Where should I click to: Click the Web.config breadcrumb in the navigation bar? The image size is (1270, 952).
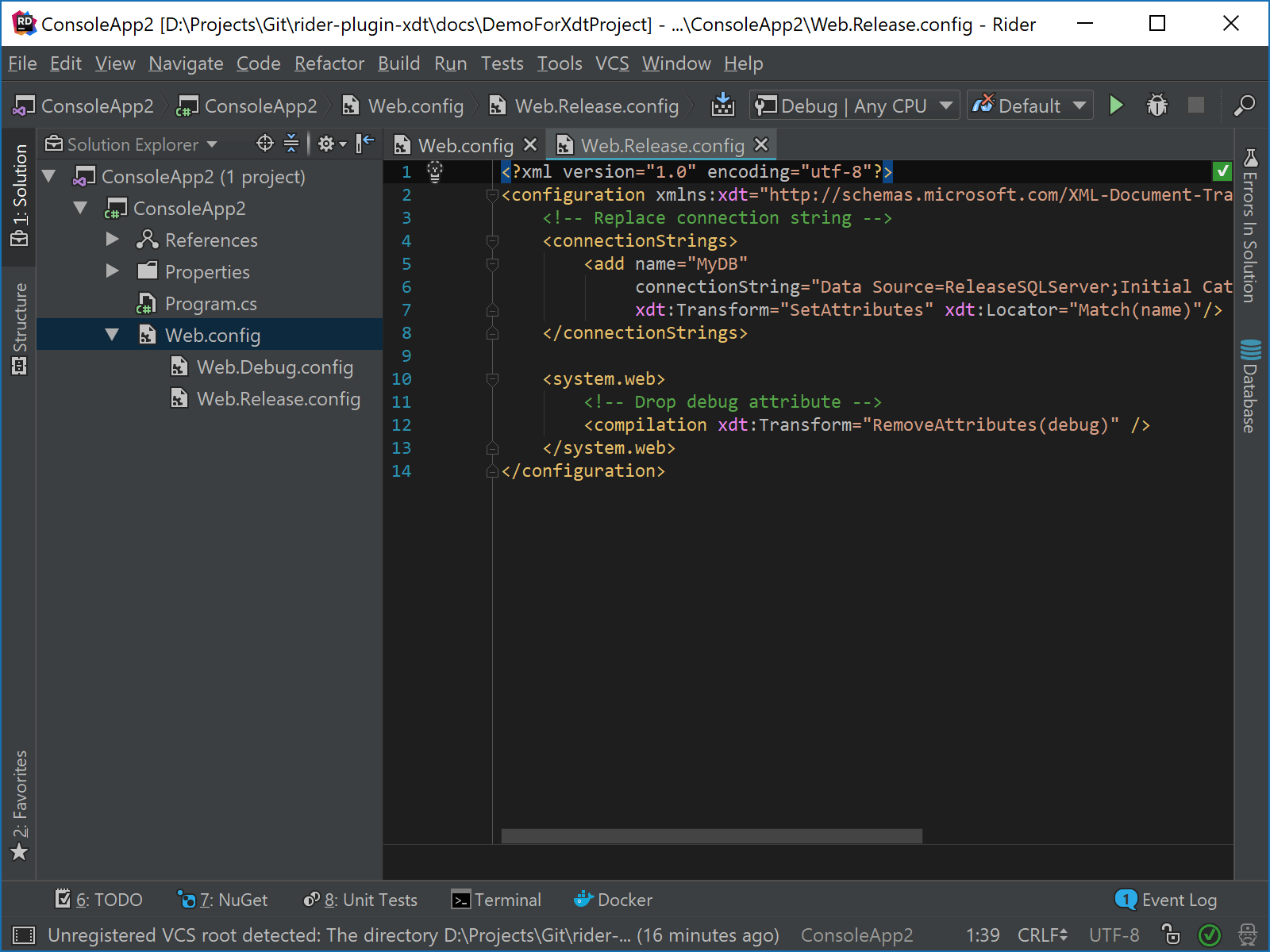[403, 106]
